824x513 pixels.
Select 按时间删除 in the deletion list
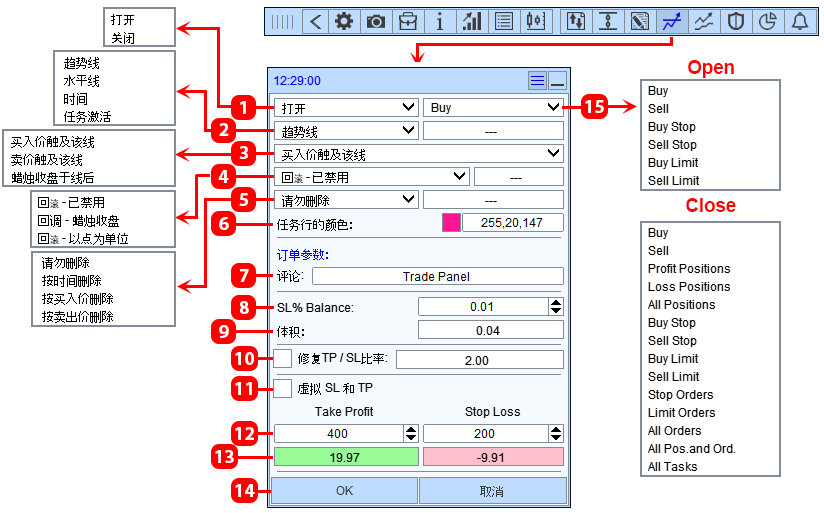pyautogui.click(x=71, y=281)
